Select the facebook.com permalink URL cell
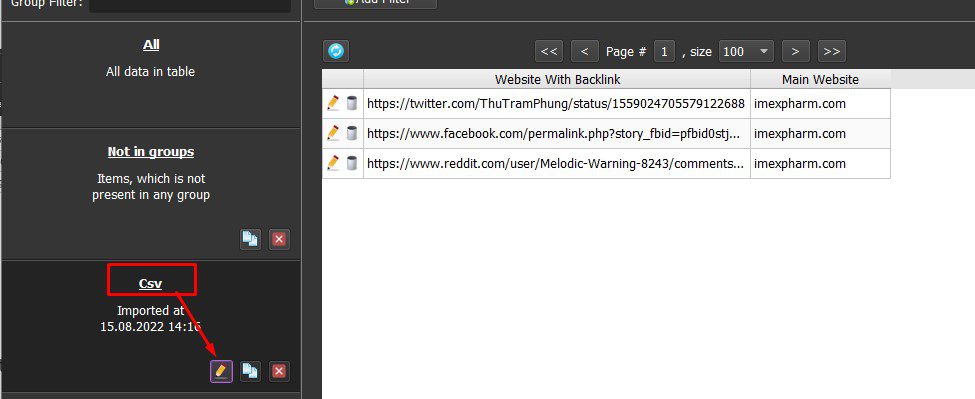This screenshot has height=399, width=975. pyautogui.click(x=557, y=134)
